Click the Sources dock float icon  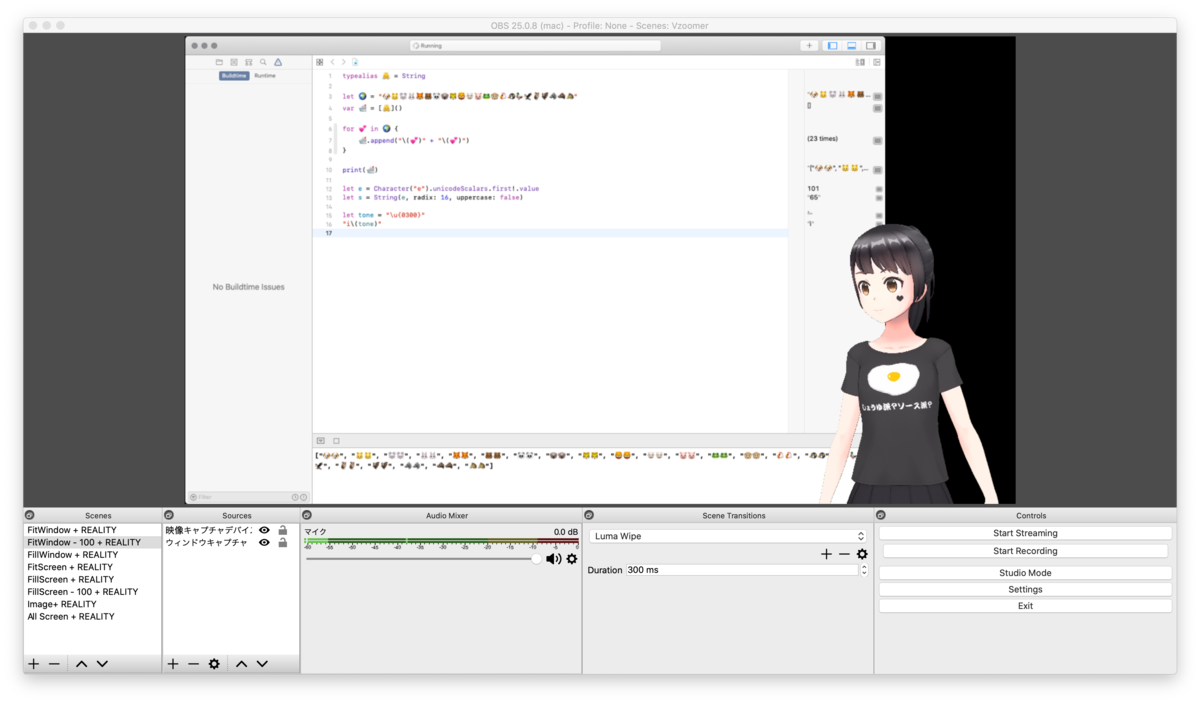click(168, 516)
